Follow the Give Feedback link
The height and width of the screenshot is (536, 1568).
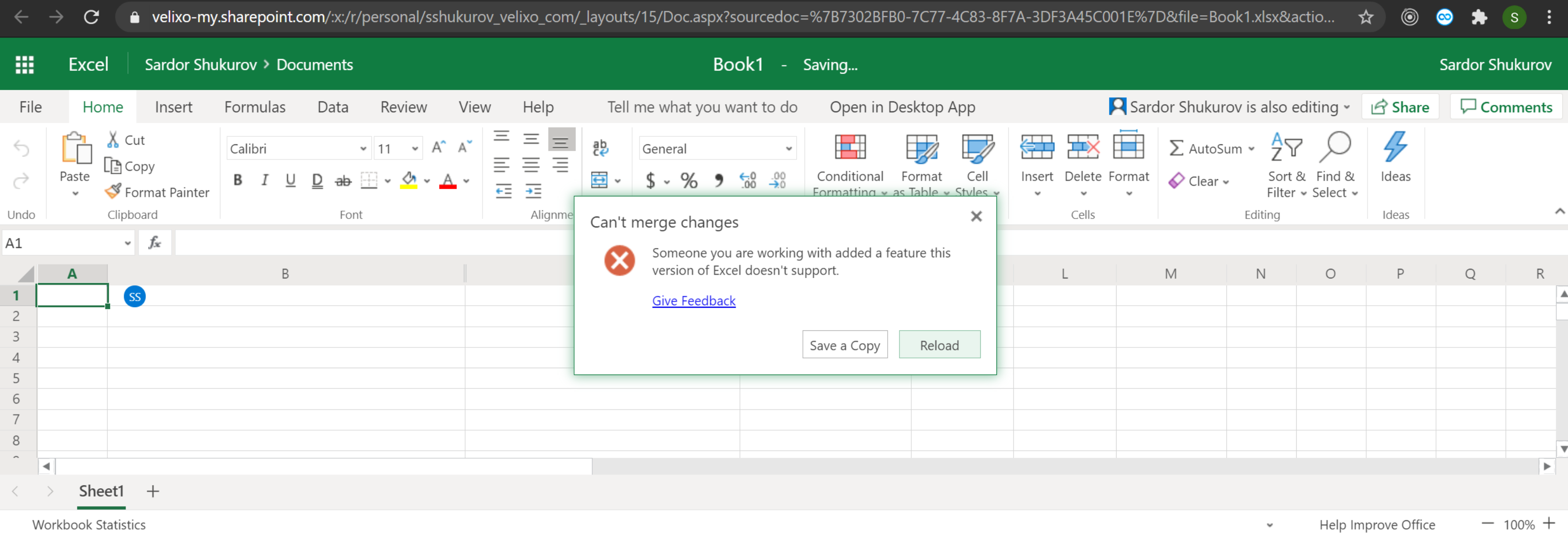(x=693, y=301)
